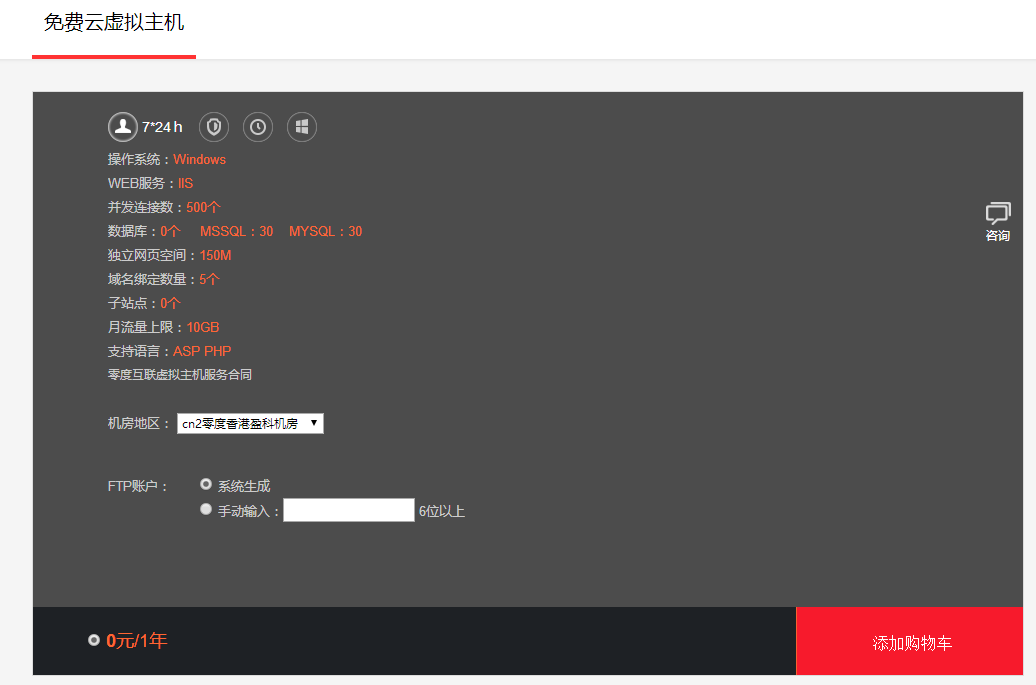Open the 咨询 chat bubble icon
The image size is (1036, 685).
pyautogui.click(x=998, y=213)
